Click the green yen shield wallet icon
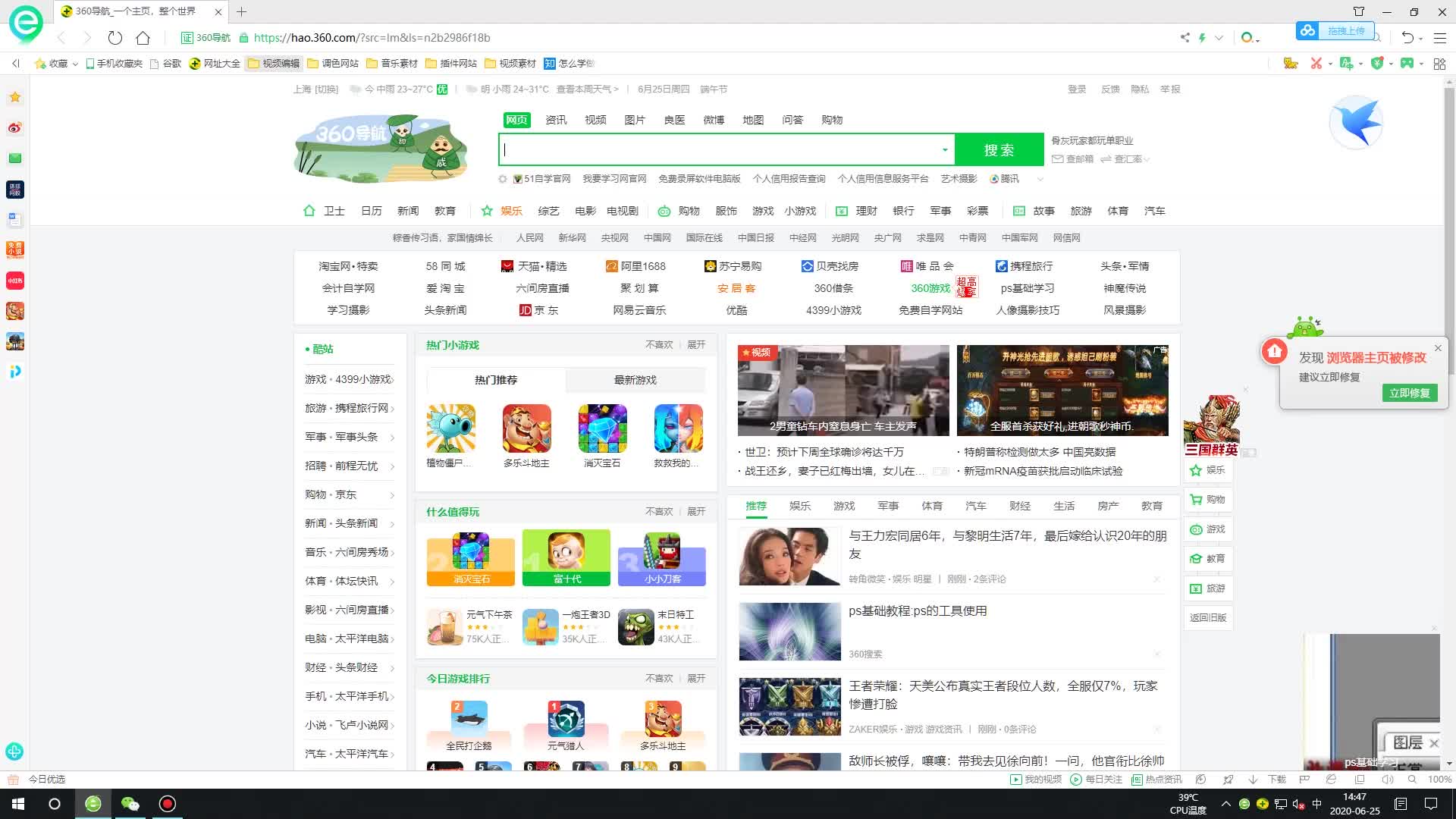Viewport: 1456px width, 819px height. pos(1377,63)
